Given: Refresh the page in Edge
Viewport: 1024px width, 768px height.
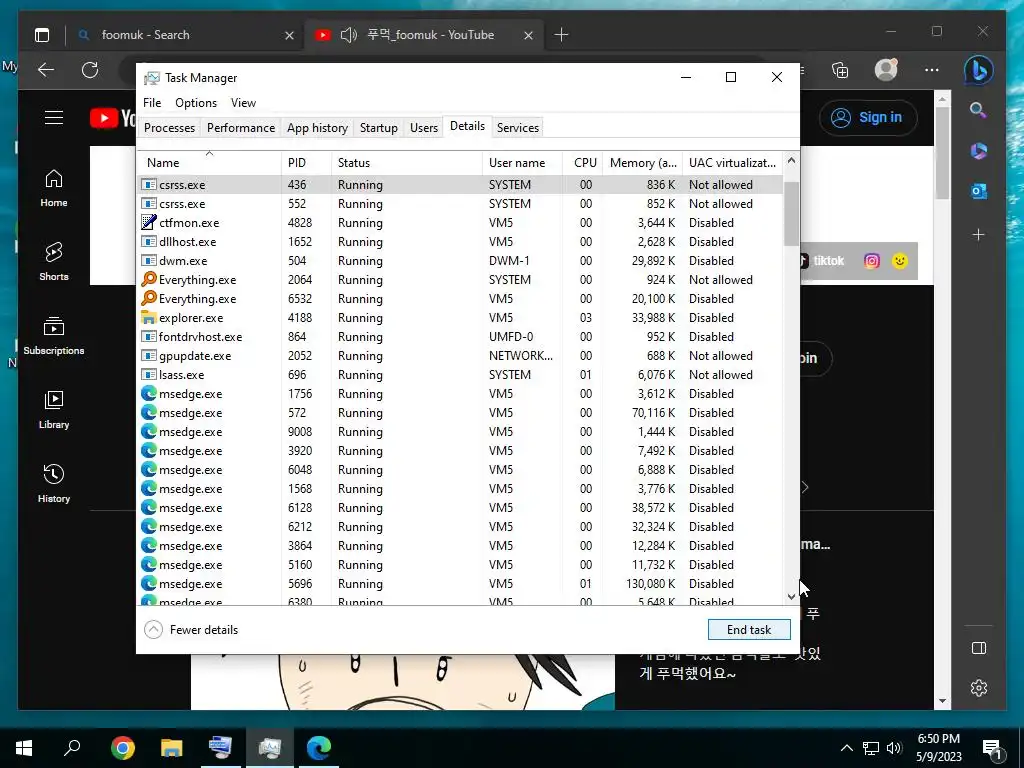Looking at the screenshot, I should pyautogui.click(x=90, y=70).
